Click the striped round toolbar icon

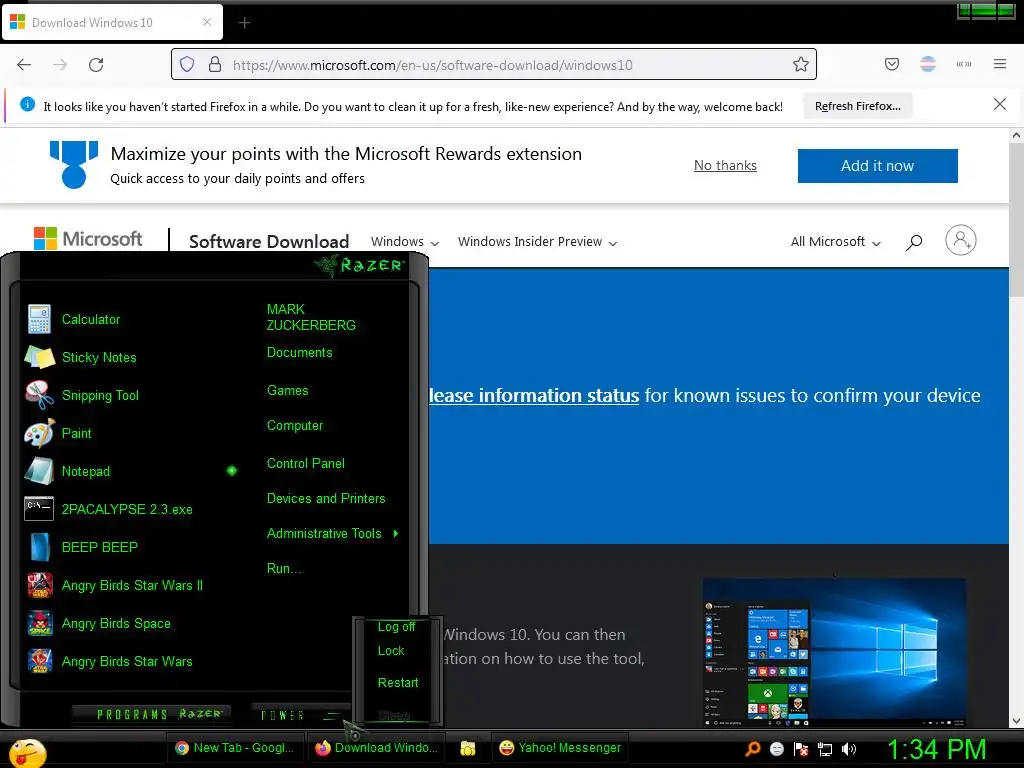[927, 64]
